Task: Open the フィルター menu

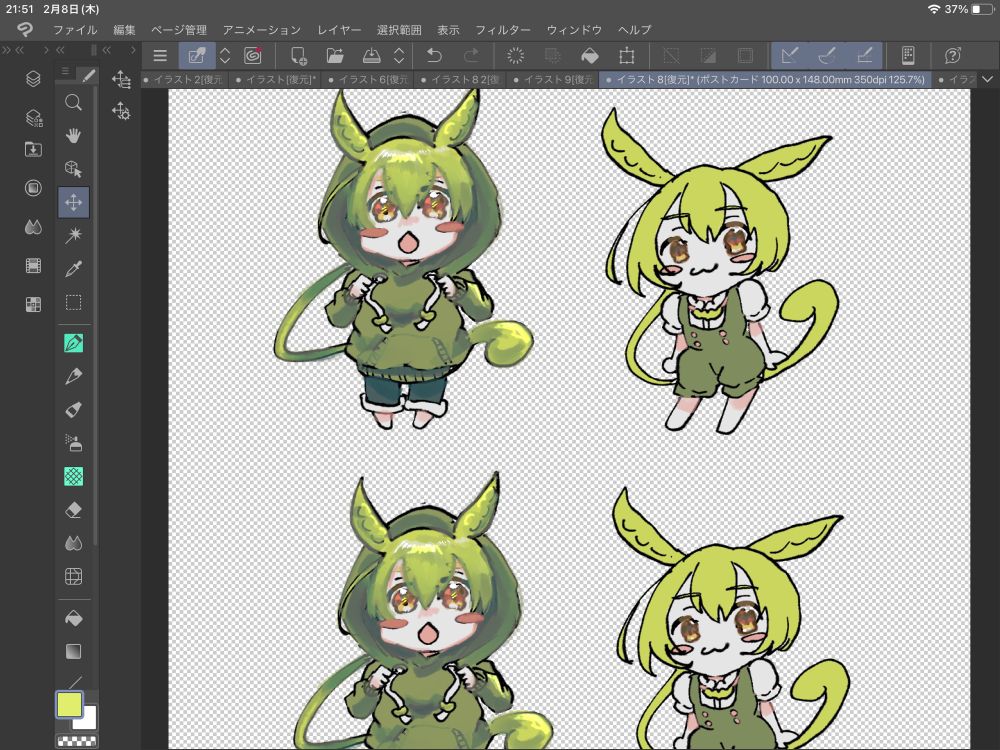Action: point(503,30)
